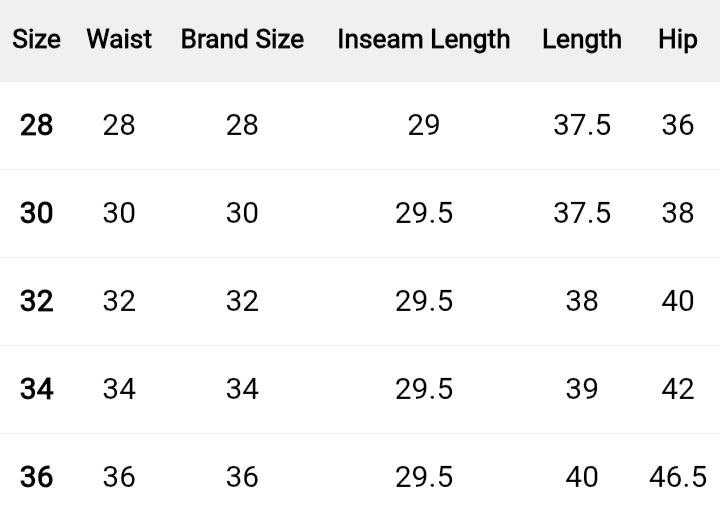This screenshot has width=720, height=516.
Task: Click brand size value 32
Action: (x=242, y=301)
